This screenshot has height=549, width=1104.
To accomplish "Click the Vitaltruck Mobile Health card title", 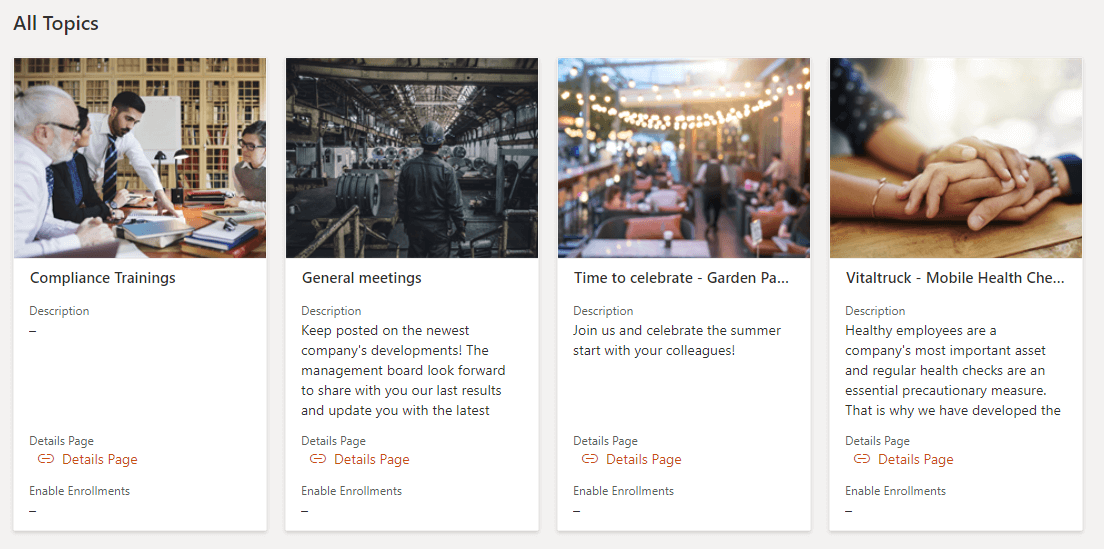I will click(x=955, y=278).
